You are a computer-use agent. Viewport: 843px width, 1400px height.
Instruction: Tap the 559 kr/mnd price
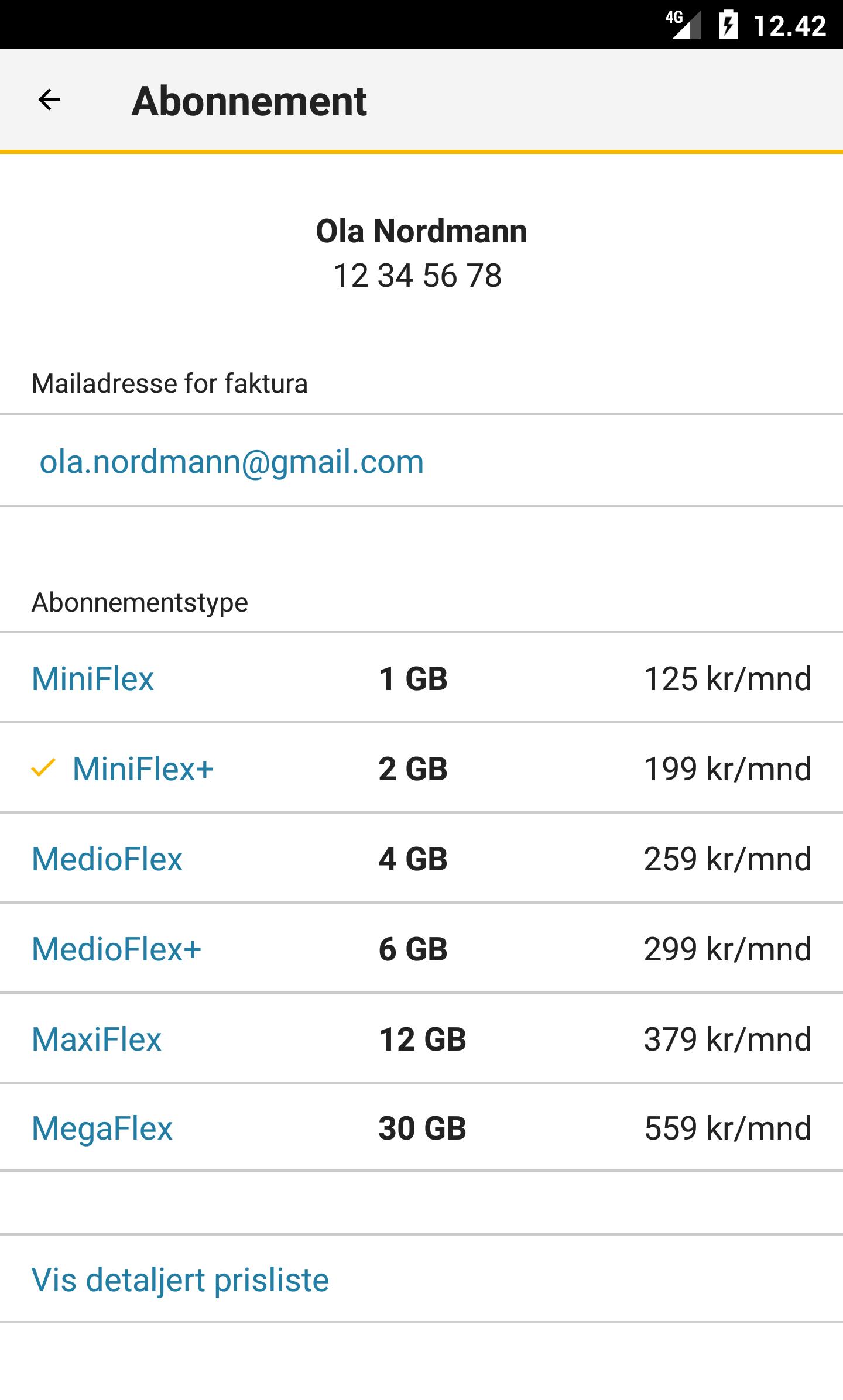728,1127
